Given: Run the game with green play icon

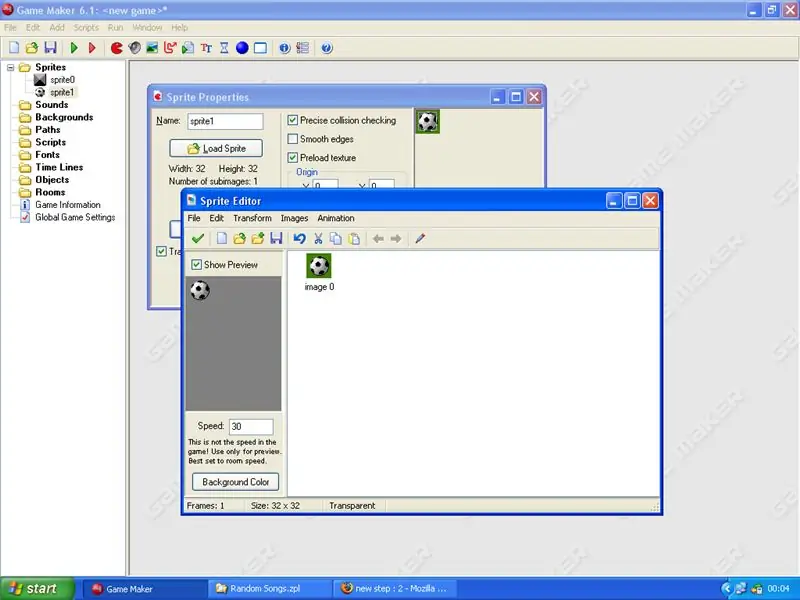Looking at the screenshot, I should click(74, 48).
